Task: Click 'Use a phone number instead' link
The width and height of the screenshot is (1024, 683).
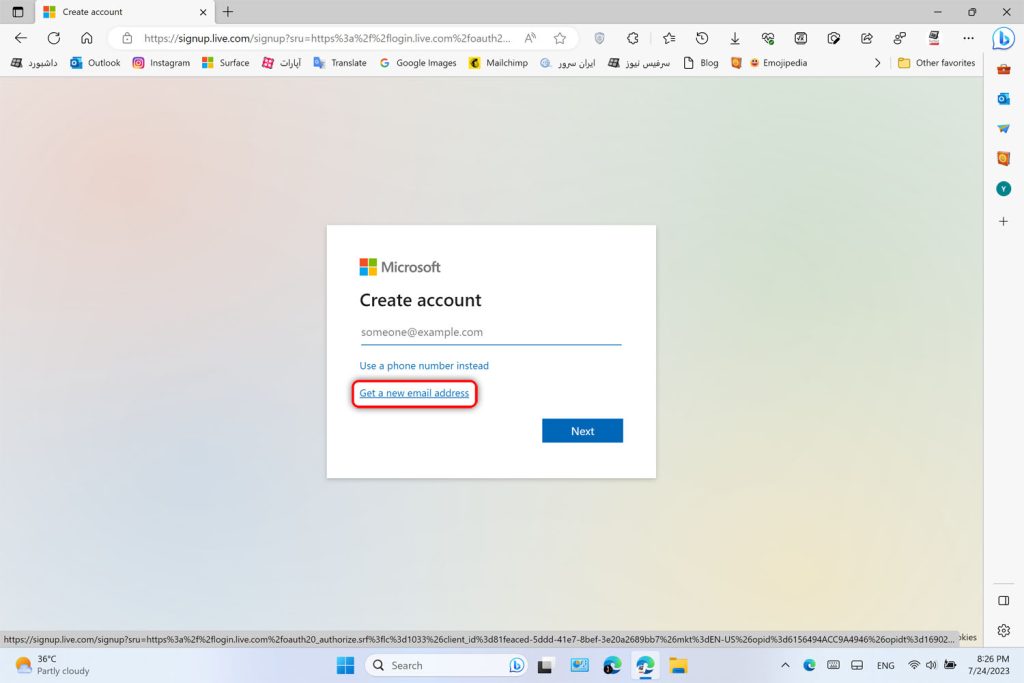Action: (x=424, y=366)
